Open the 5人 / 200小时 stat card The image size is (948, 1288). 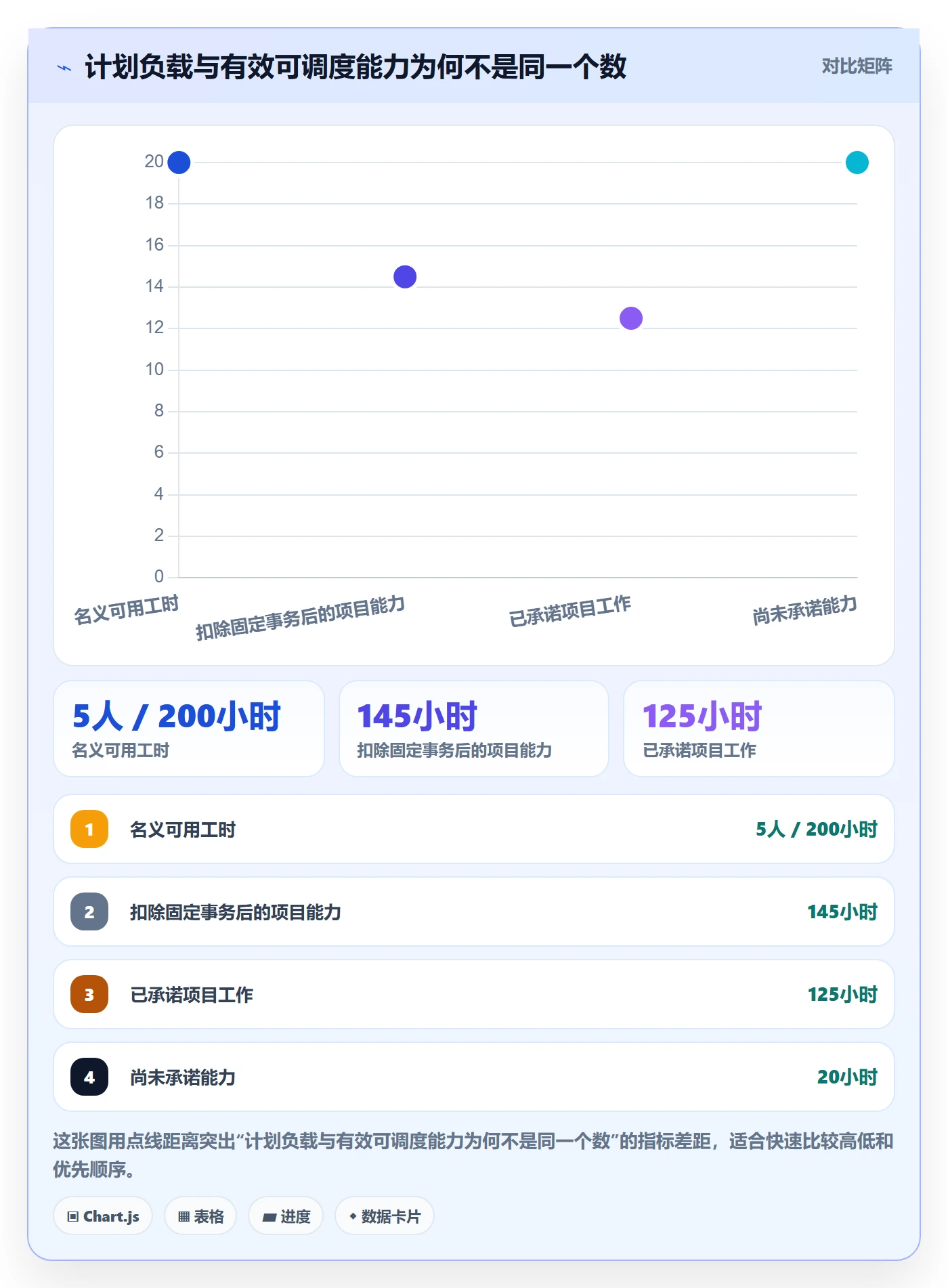tap(189, 729)
